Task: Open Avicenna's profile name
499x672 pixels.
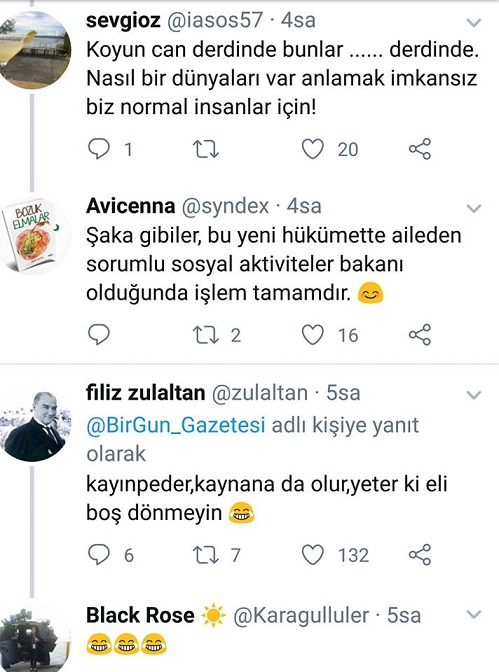Action: (130, 206)
